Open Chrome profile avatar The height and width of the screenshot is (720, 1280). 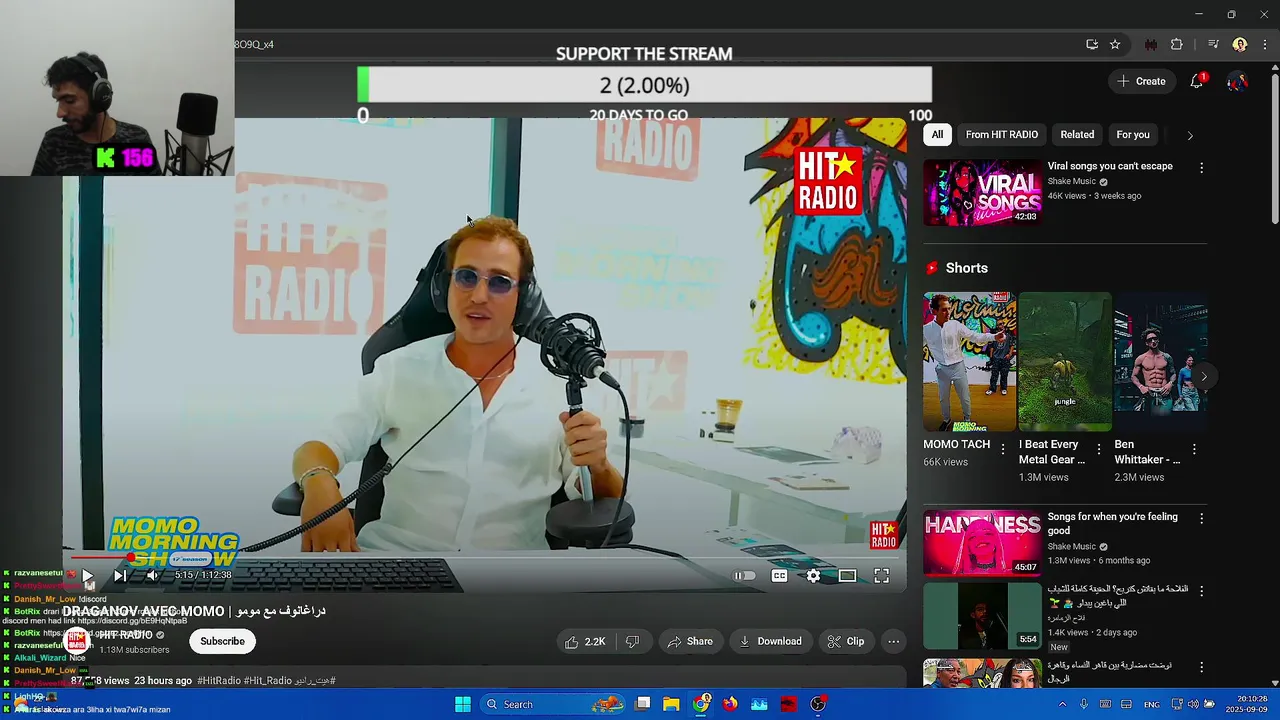point(1240,44)
